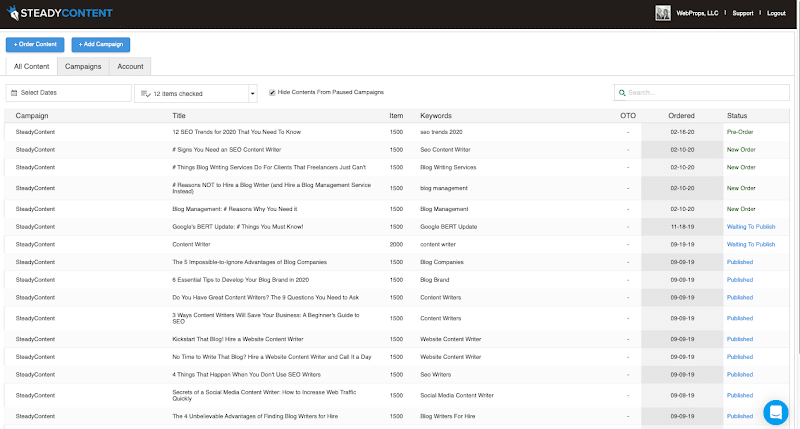Toggle Hide Contents From Paused Campaigns checkbox
This screenshot has width=800, height=429.
click(272, 92)
